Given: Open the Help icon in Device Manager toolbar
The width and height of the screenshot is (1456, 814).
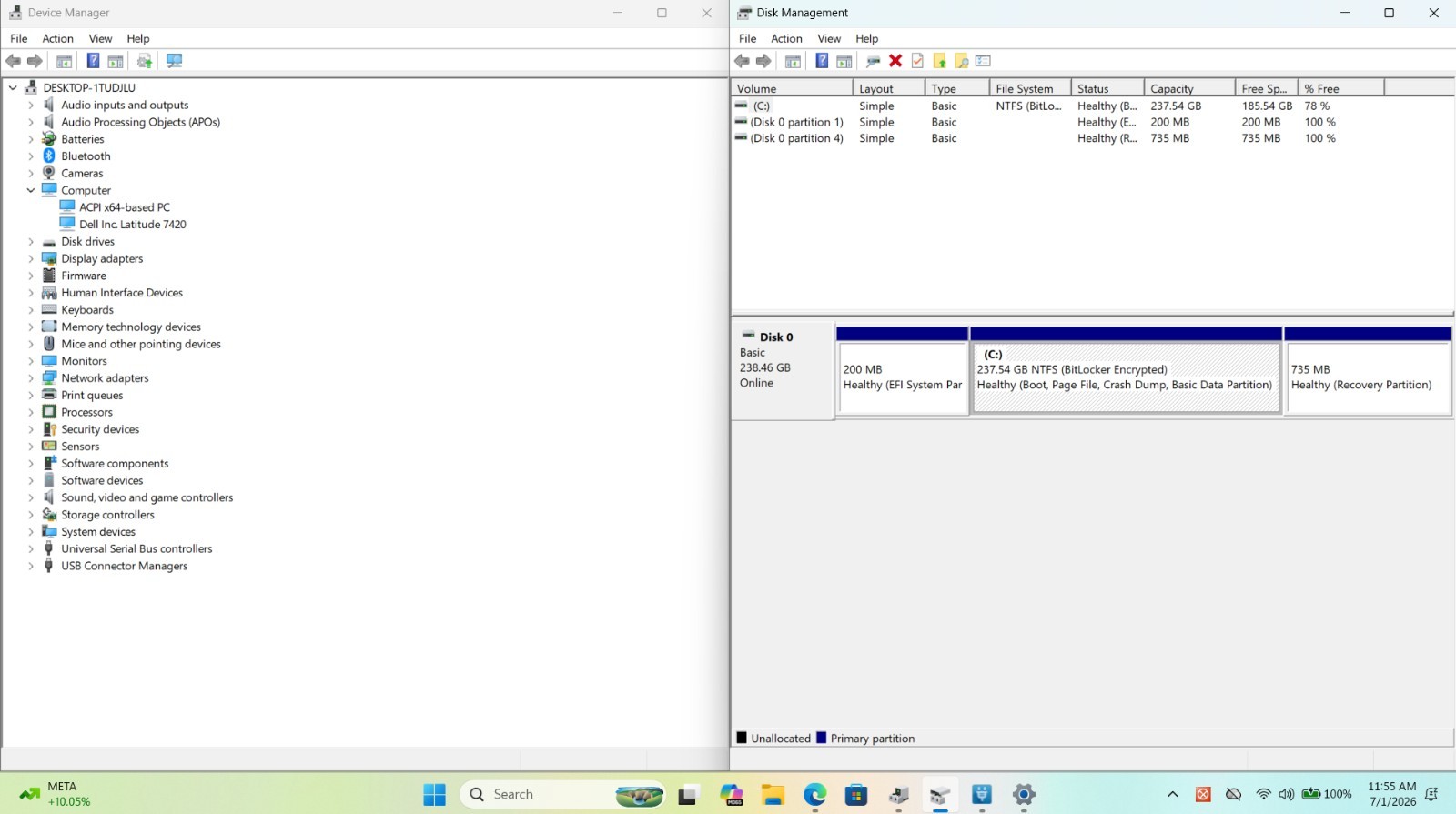Looking at the screenshot, I should click(93, 61).
